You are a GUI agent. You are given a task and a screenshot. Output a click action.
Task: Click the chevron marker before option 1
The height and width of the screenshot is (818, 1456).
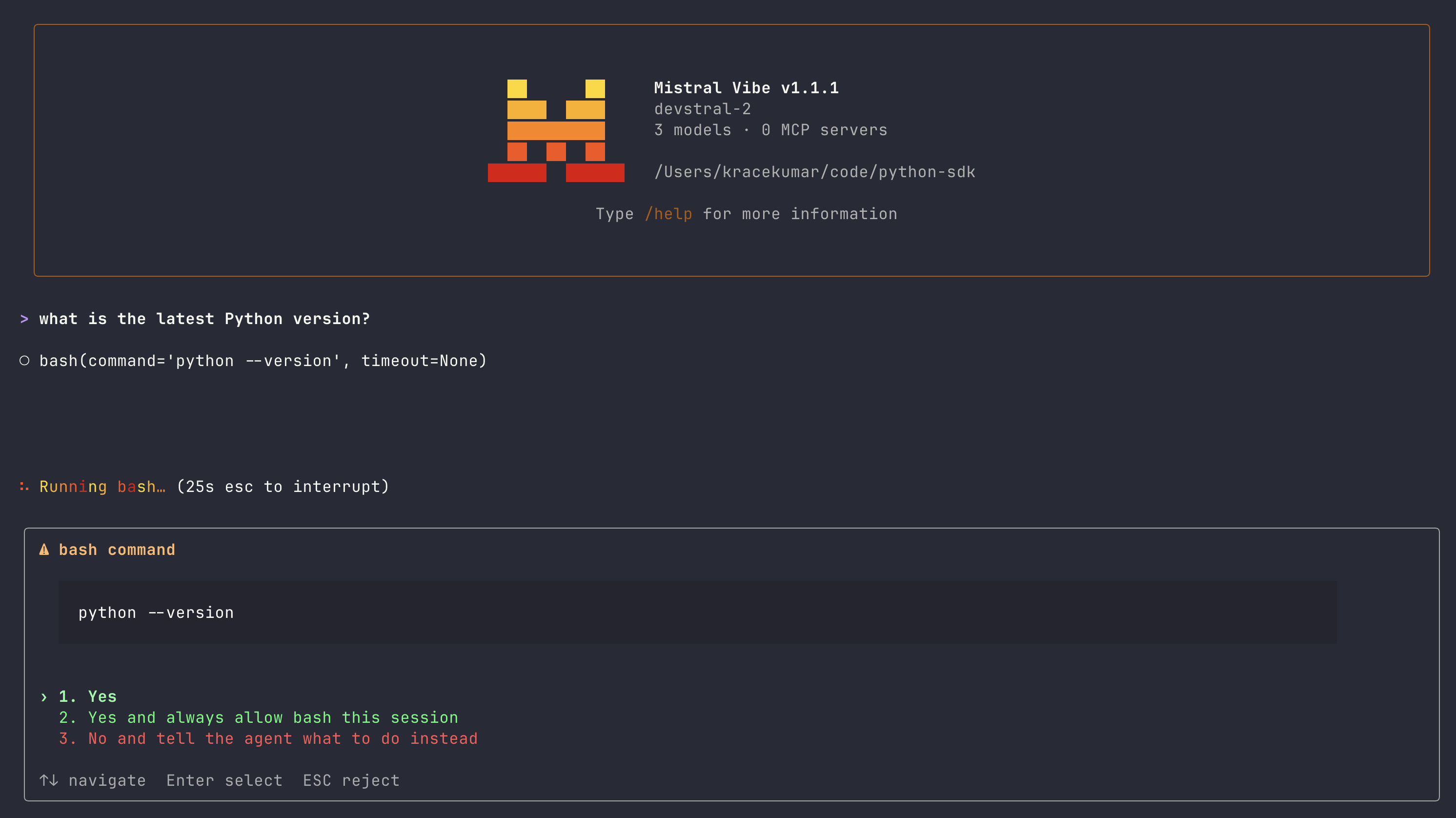click(45, 696)
